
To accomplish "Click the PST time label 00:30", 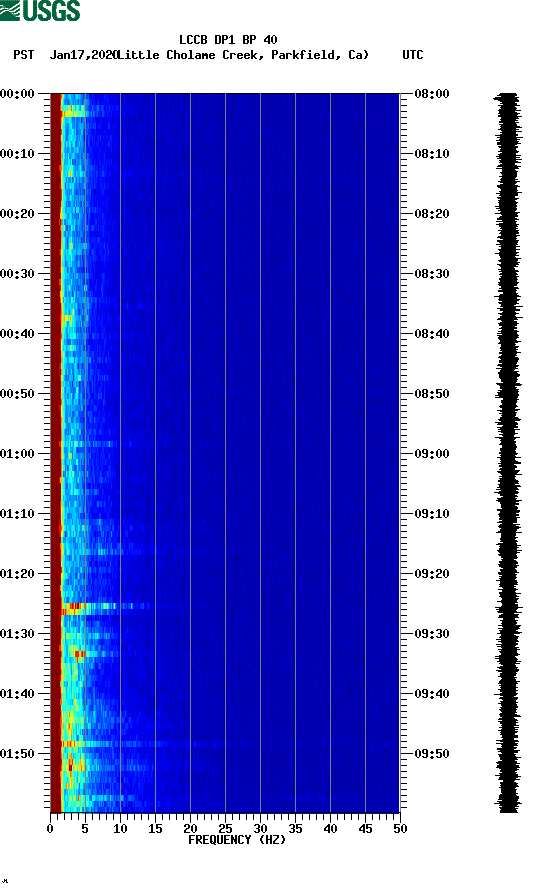I will coord(17,274).
